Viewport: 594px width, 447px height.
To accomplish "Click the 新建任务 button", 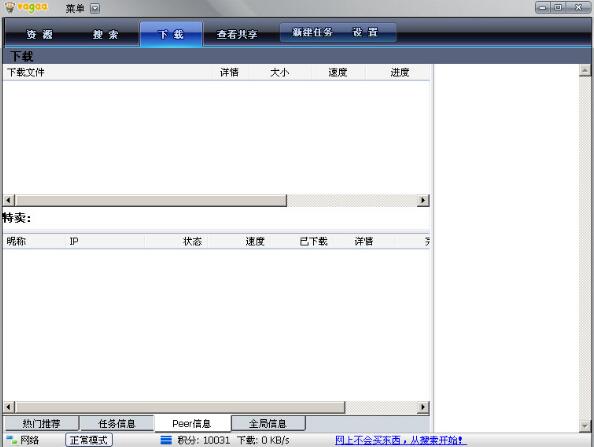I will pyautogui.click(x=312, y=33).
